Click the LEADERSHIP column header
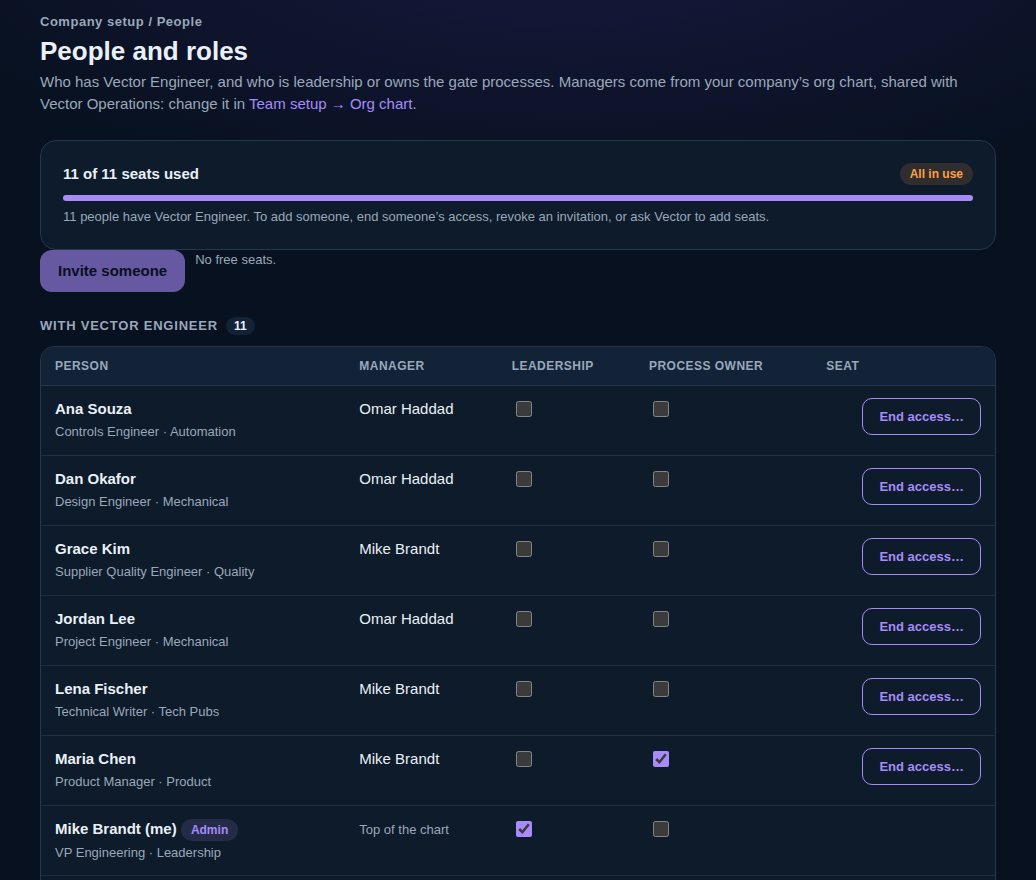 (x=552, y=366)
